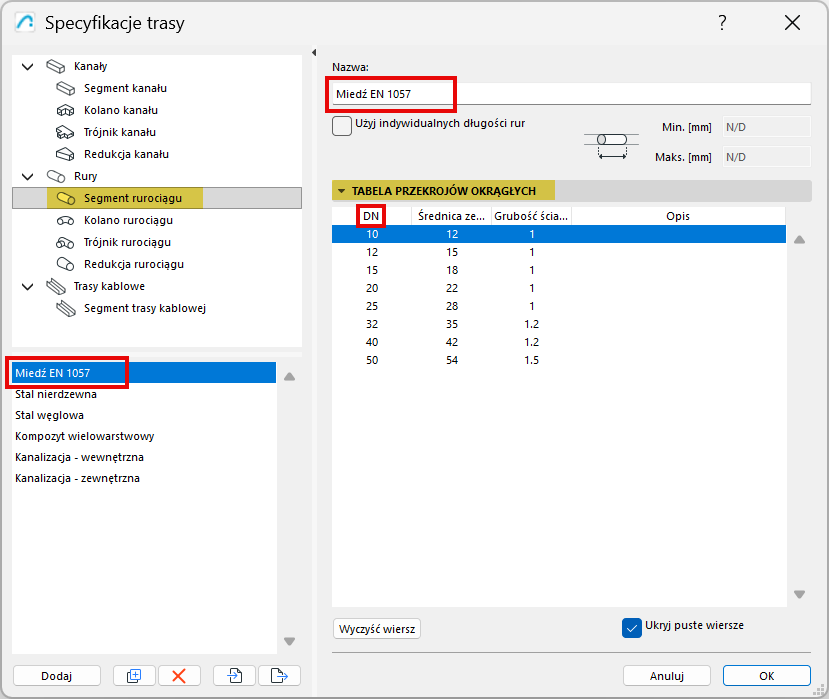Click the pipe length diagram icon

point(612,145)
